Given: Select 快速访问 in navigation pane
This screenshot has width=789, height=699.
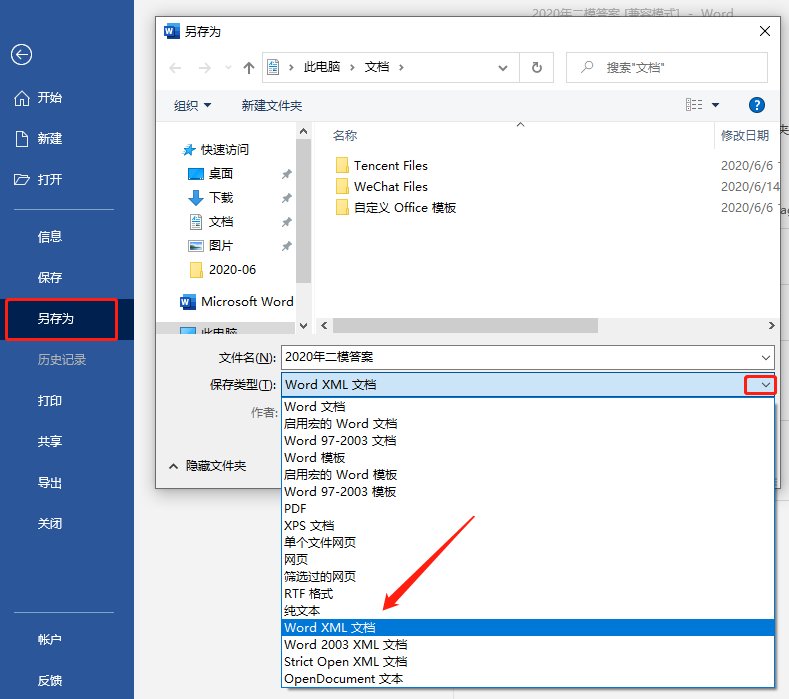Looking at the screenshot, I should [x=215, y=149].
